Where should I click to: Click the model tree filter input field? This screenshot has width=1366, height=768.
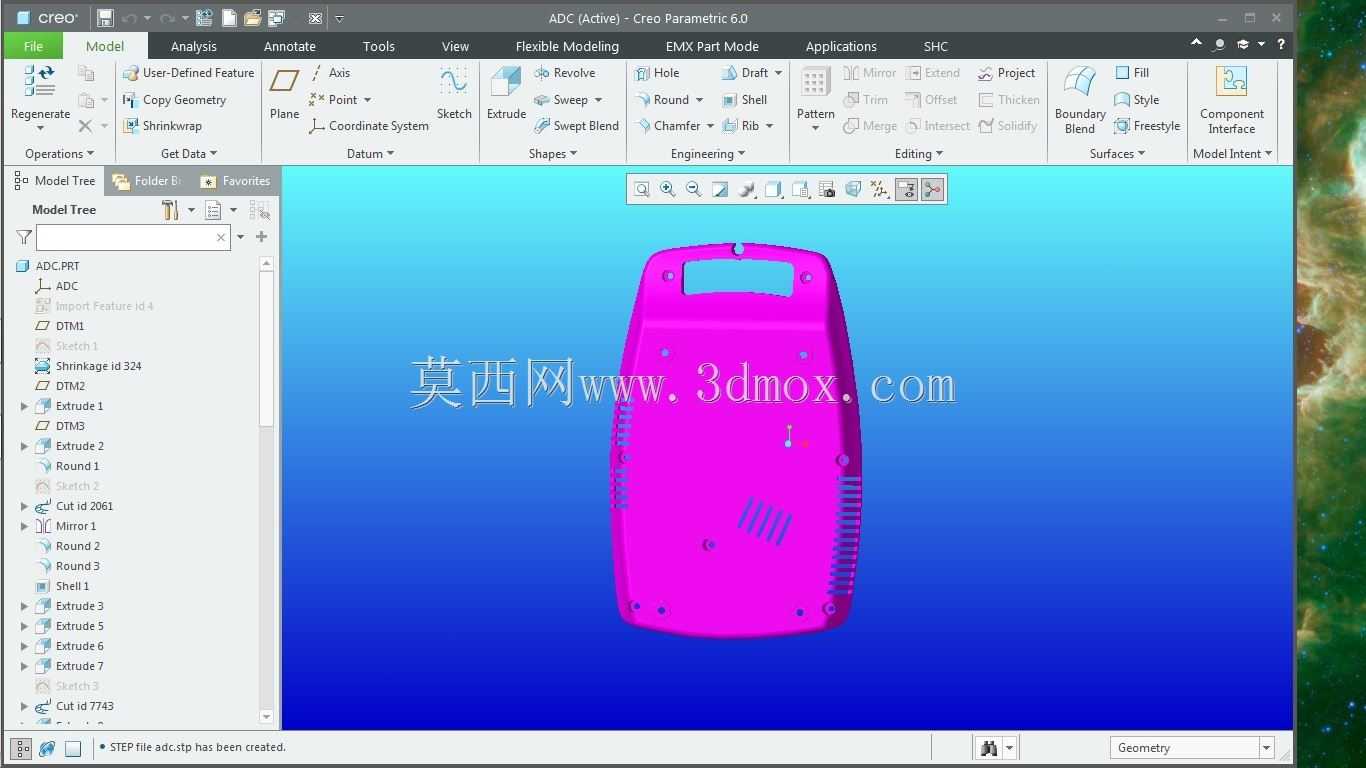coord(133,237)
